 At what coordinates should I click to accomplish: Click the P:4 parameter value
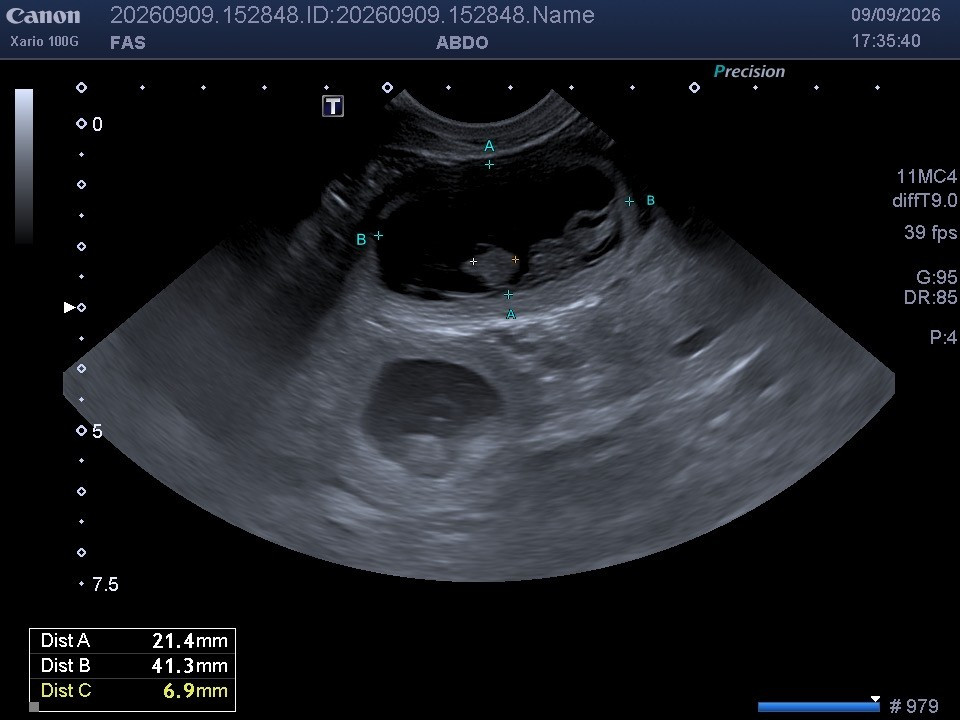(x=943, y=337)
